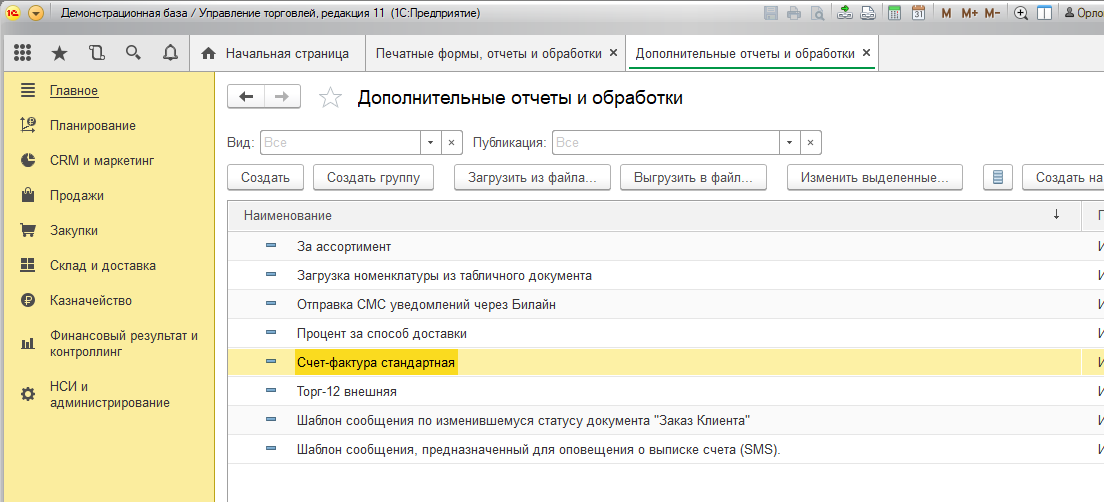Sort by the Наименование column header
1104x502 pixels.
pyautogui.click(x=655, y=215)
